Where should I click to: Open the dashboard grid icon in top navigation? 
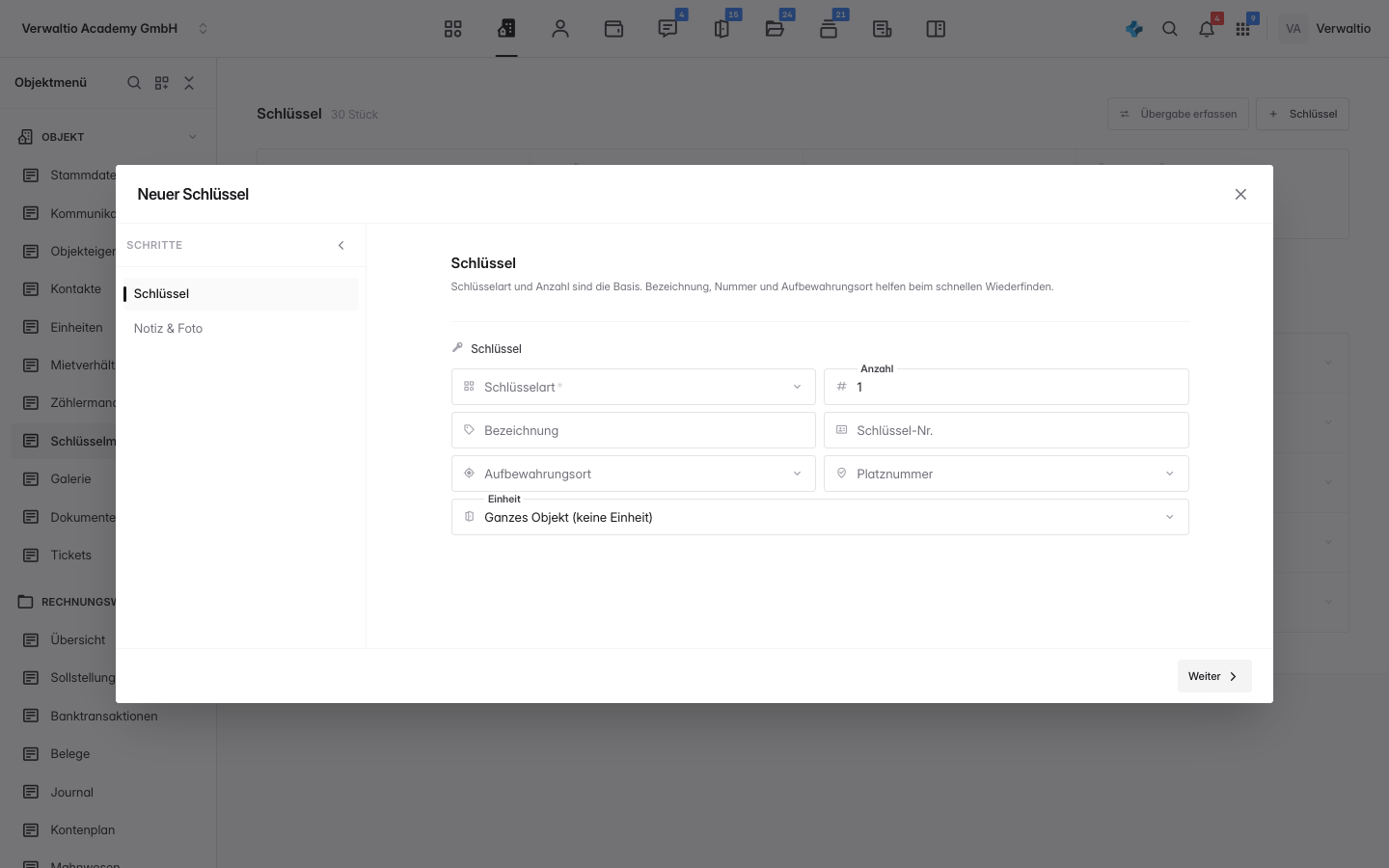tap(453, 29)
